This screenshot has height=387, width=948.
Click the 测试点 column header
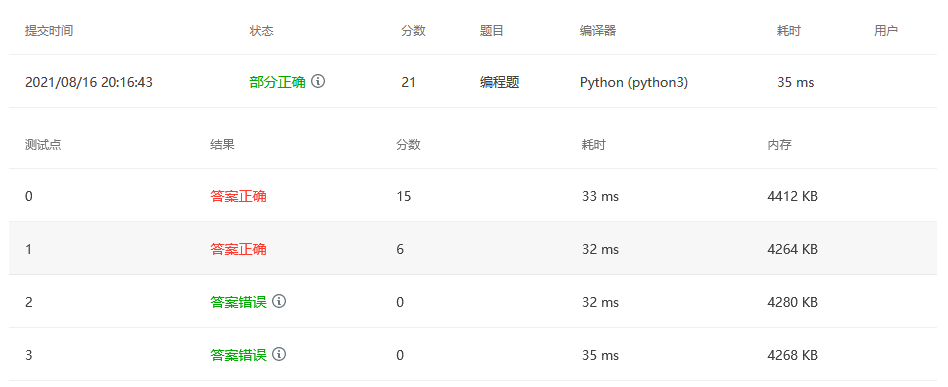tap(43, 145)
